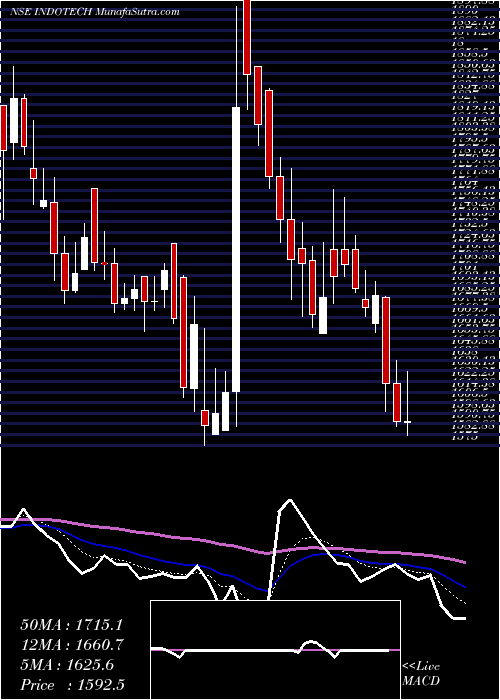The width and height of the screenshot is (500, 700).
Task: Click the tallest white candlestick
Action: coord(236,249)
